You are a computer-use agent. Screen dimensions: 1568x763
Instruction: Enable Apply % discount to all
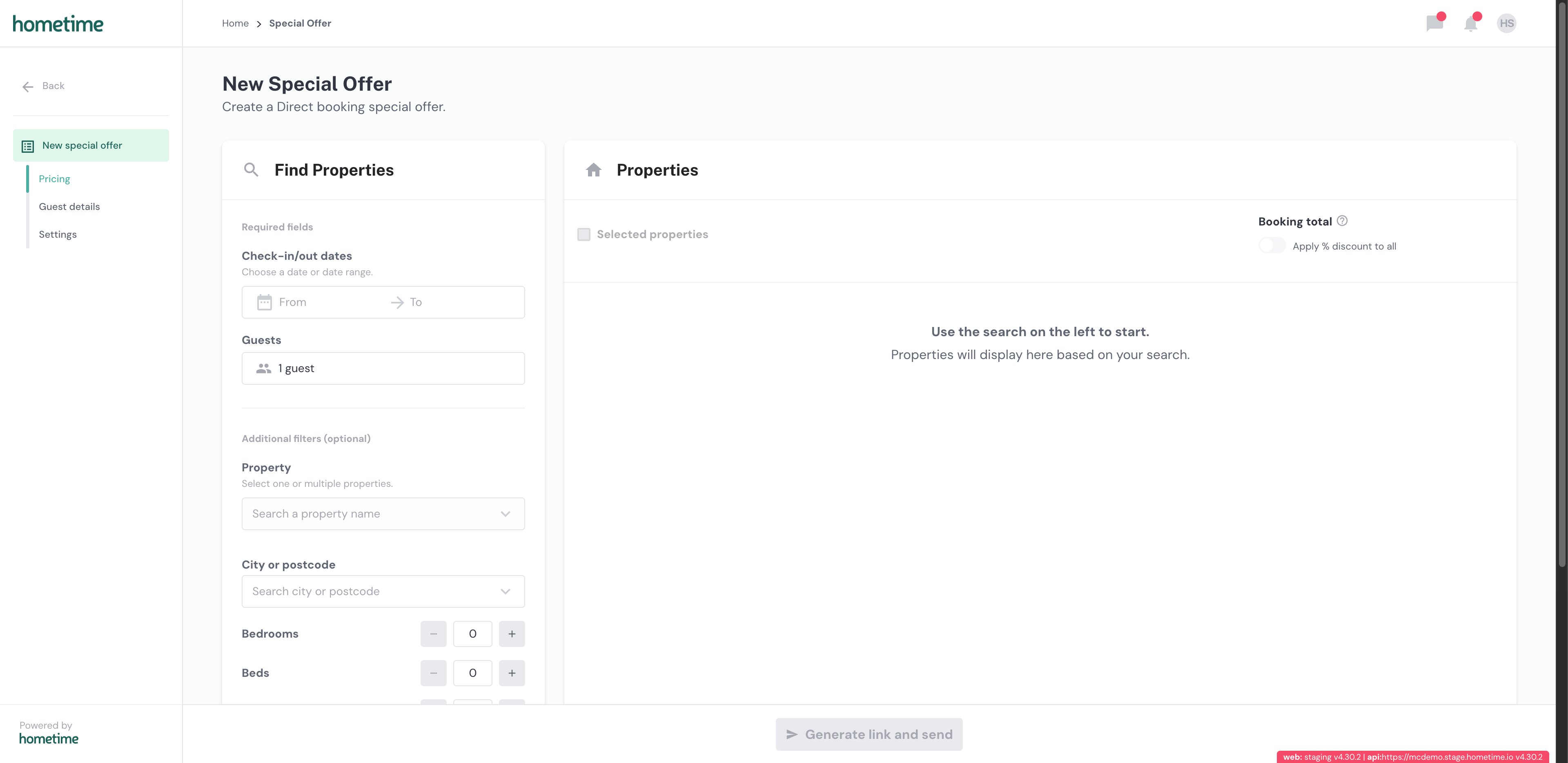[1272, 246]
